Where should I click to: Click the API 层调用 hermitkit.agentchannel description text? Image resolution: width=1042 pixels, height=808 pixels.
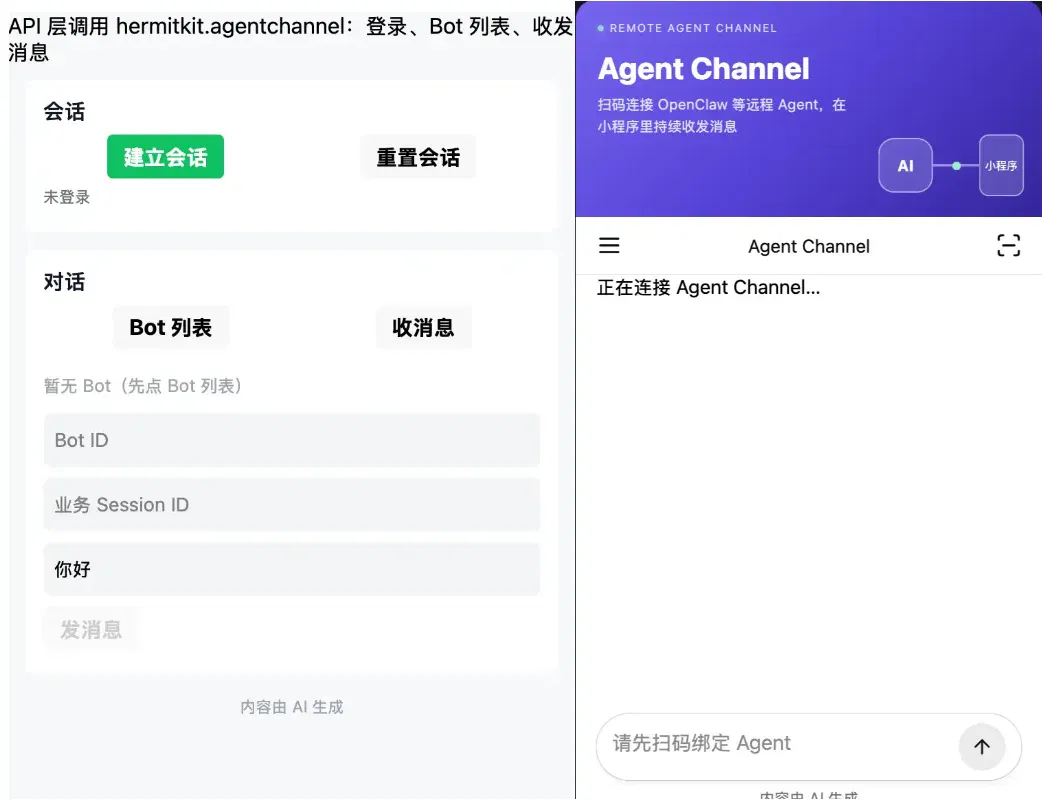tap(290, 39)
